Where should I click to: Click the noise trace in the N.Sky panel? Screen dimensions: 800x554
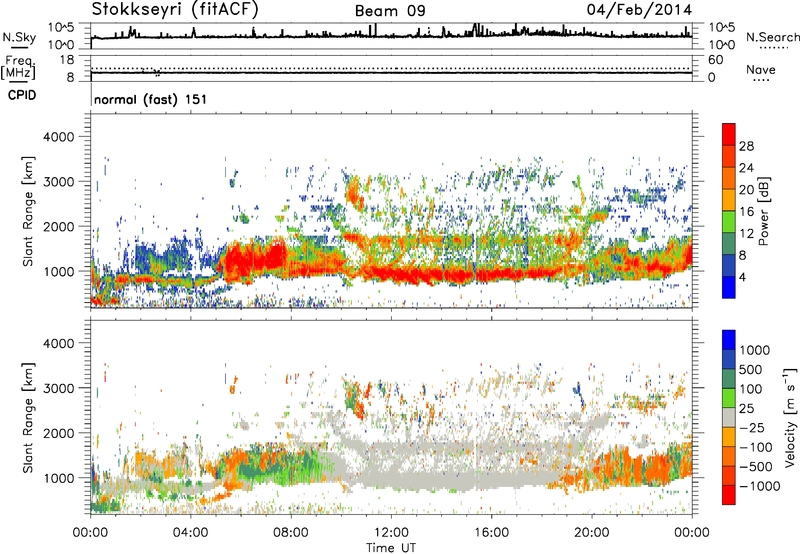point(391,36)
